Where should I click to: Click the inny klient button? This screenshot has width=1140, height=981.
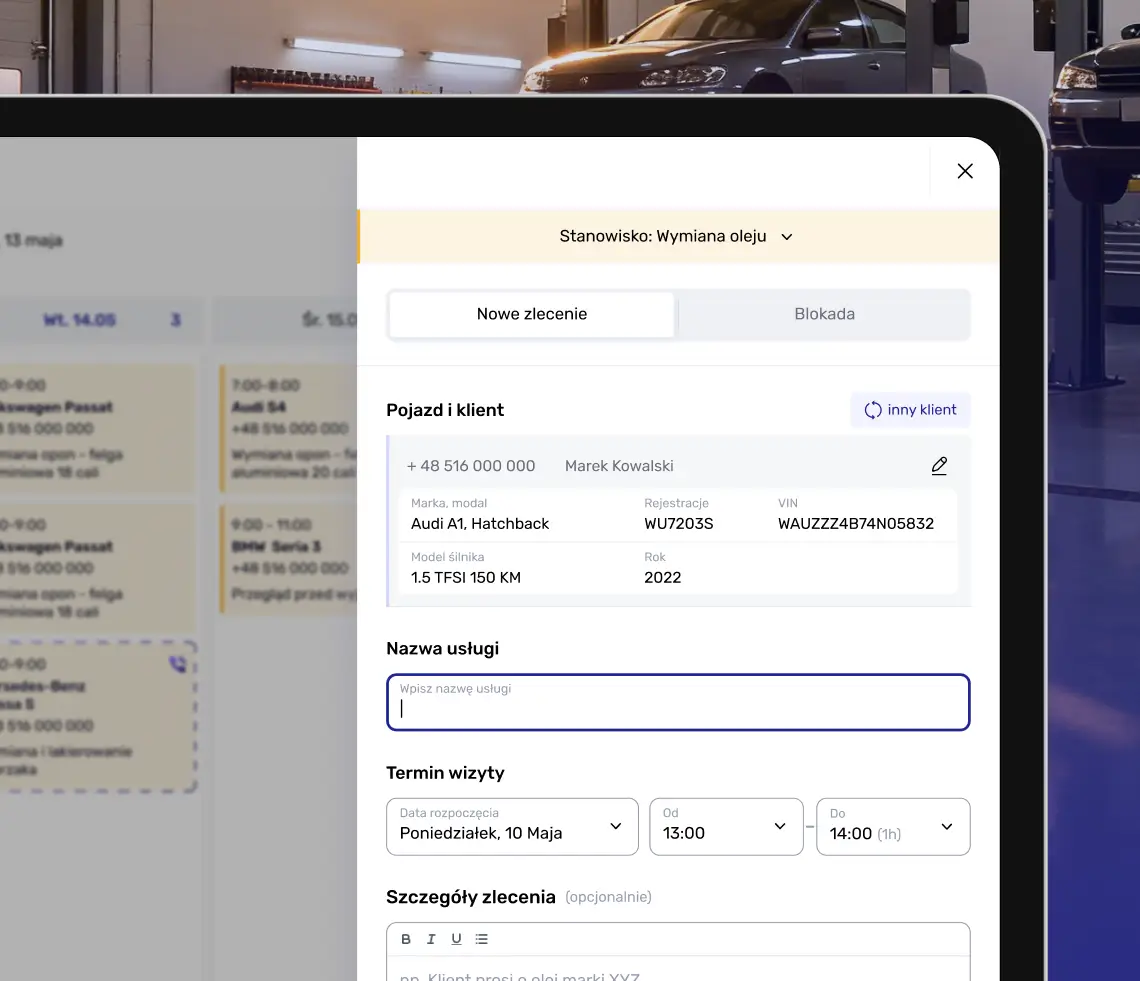point(910,409)
